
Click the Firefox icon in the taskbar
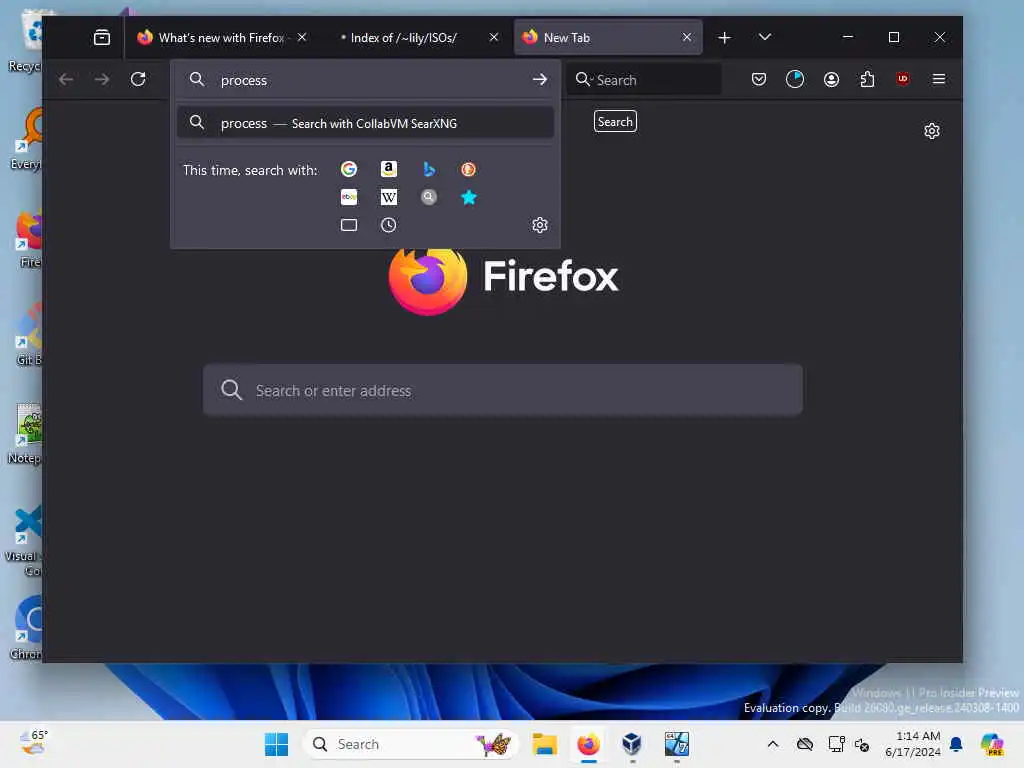click(588, 744)
